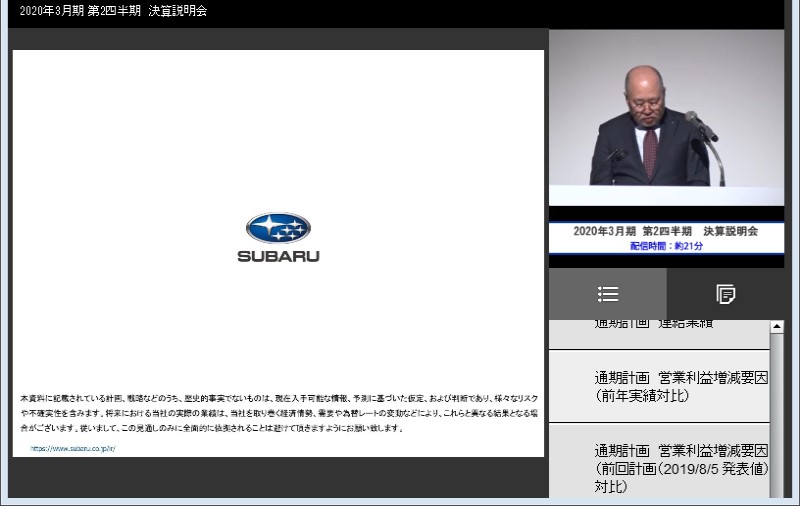This screenshot has height=506, width=800.
Task: Select partially visible chapter 通期計画 連結業績
Action: (x=659, y=335)
